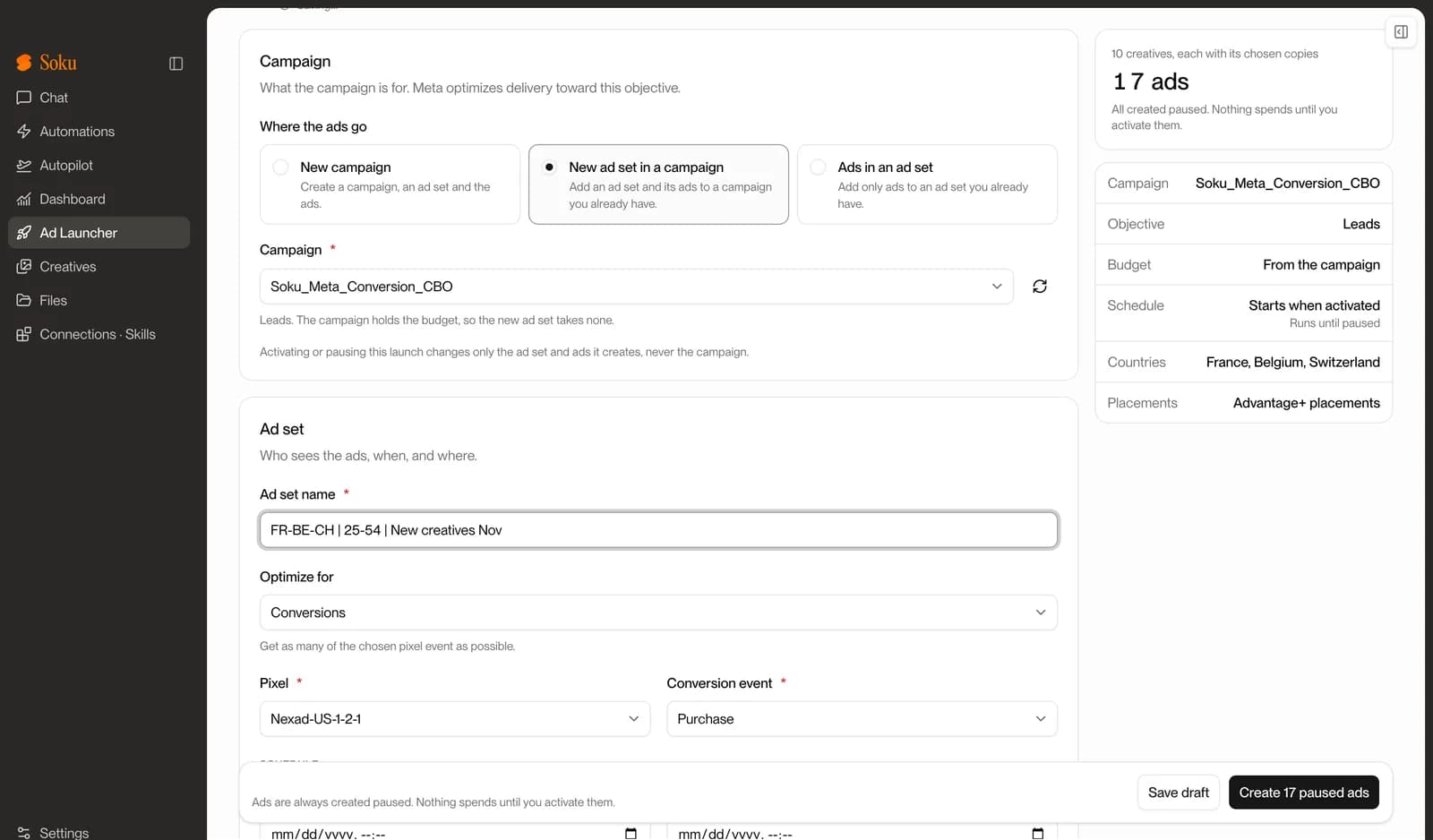The width and height of the screenshot is (1433, 840).
Task: Open Files from the sidebar
Action: click(x=99, y=301)
